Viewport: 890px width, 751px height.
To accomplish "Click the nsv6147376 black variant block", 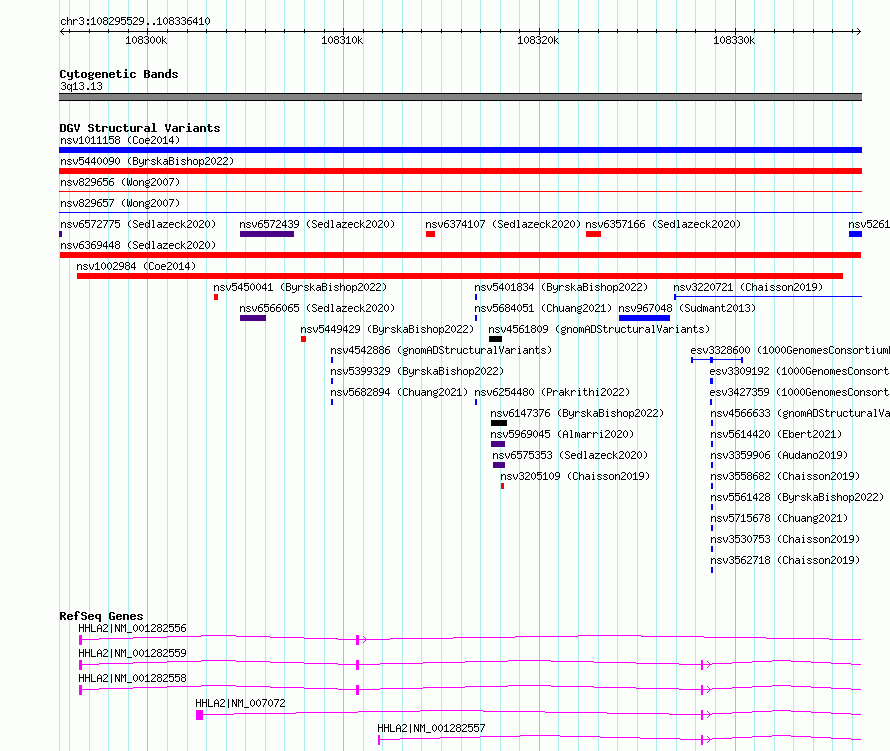I will point(499,423).
